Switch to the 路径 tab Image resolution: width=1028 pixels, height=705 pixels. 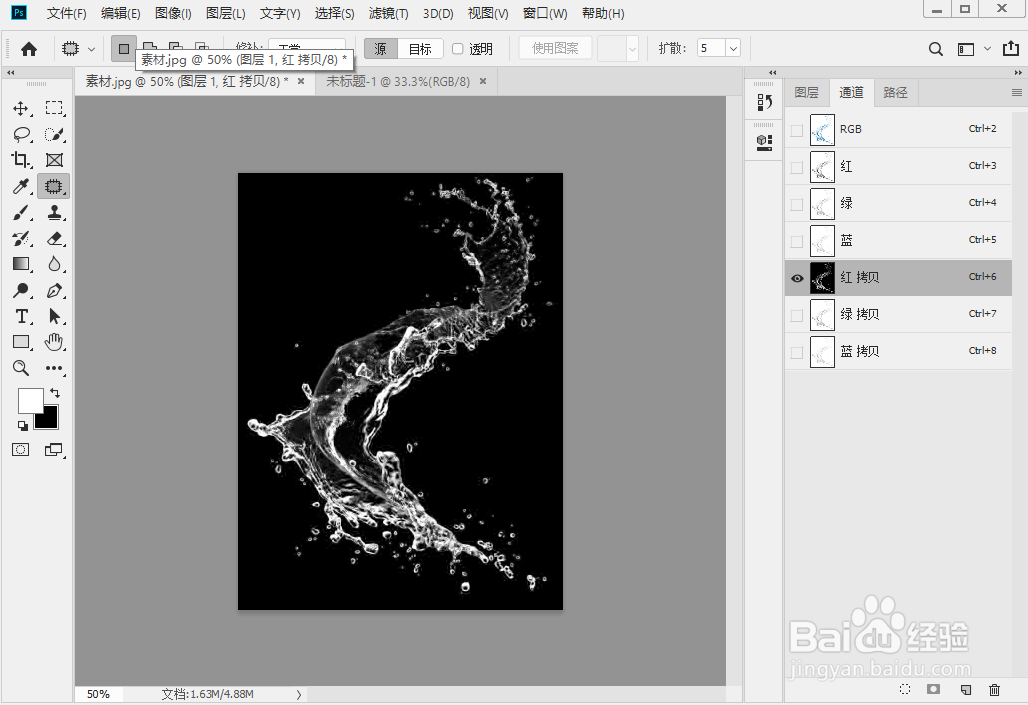point(896,92)
